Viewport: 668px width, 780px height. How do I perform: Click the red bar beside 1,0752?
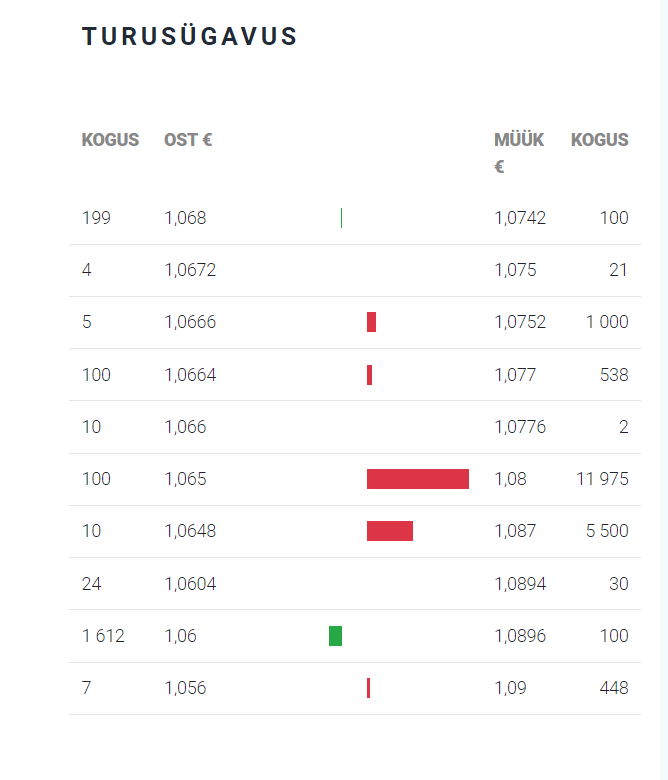371,322
